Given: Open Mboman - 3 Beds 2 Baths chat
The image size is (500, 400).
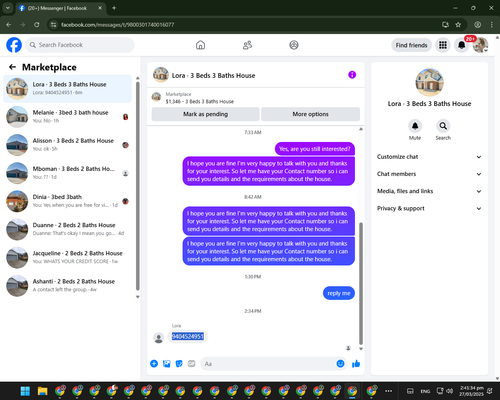Looking at the screenshot, I should (68, 173).
